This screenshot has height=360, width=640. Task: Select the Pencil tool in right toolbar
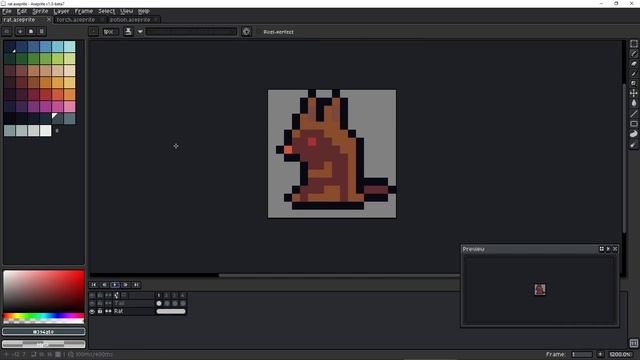coord(633,54)
